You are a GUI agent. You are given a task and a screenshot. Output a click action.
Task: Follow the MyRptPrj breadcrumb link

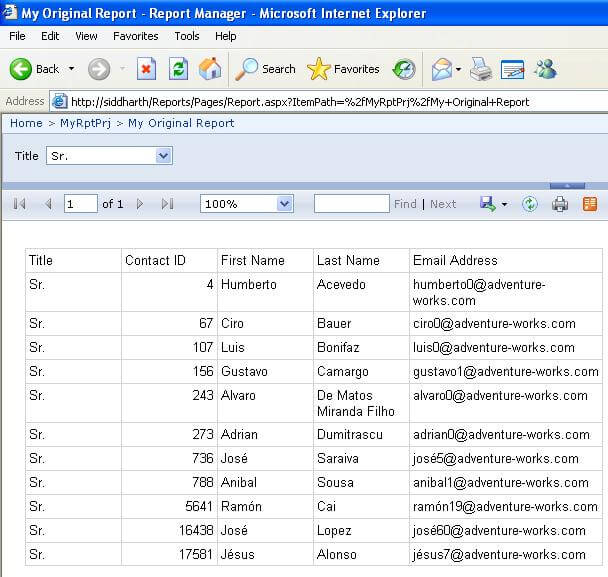[85, 123]
